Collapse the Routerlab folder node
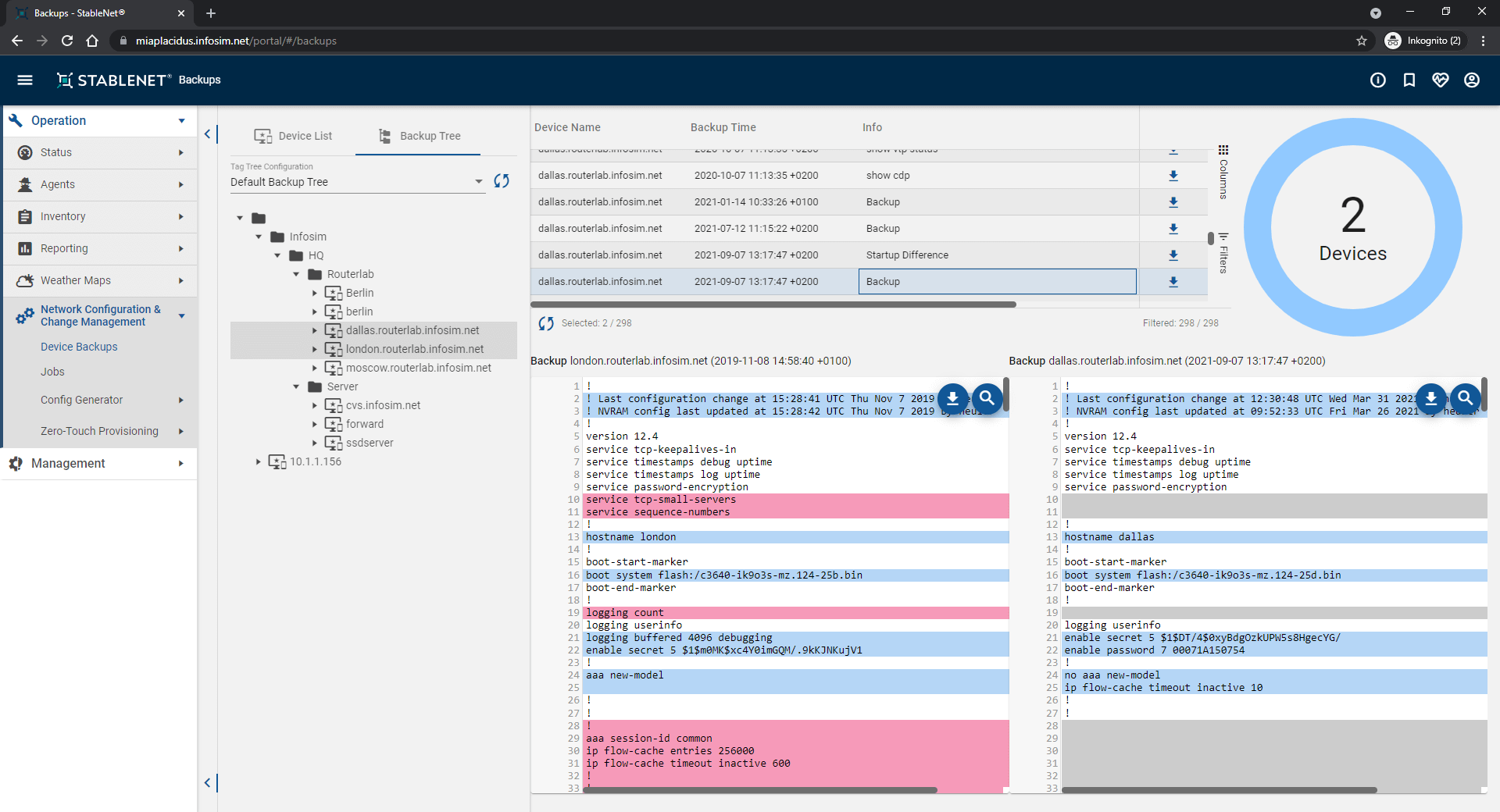The height and width of the screenshot is (812, 1500). [x=296, y=274]
